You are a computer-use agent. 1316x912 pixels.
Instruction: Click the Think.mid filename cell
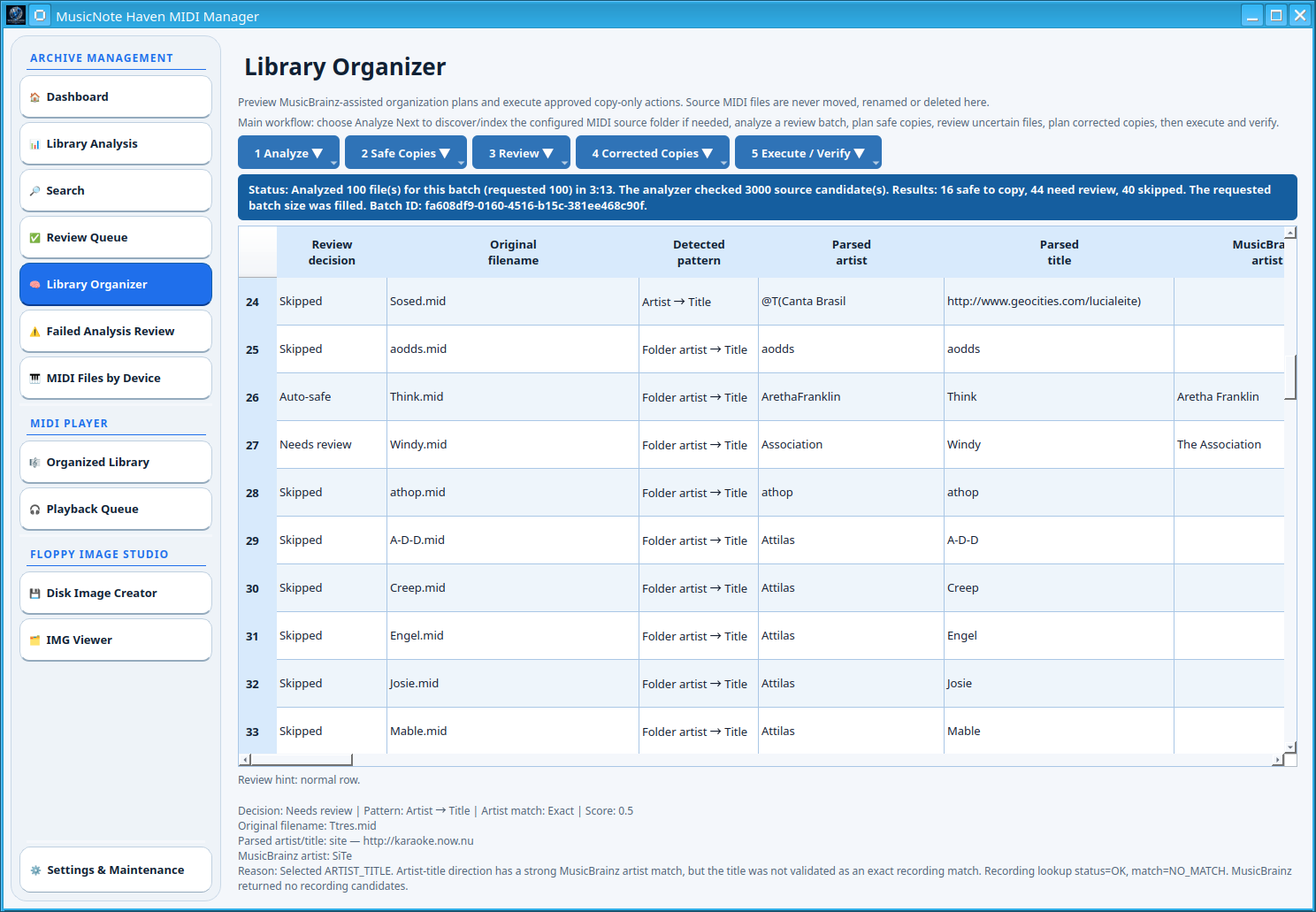(x=513, y=397)
